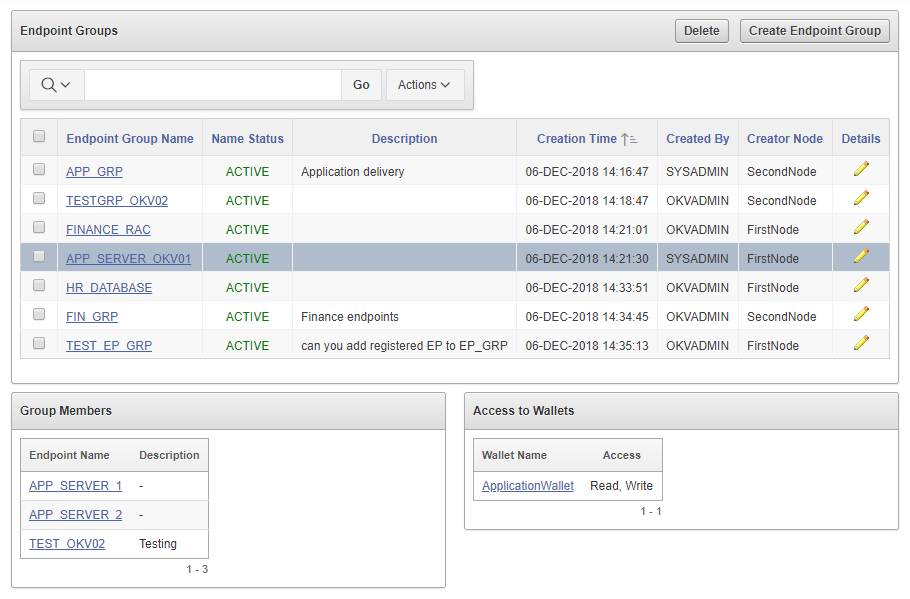Viewport: 910px width, 599px height.
Task: Click Go to run the search
Action: point(361,84)
